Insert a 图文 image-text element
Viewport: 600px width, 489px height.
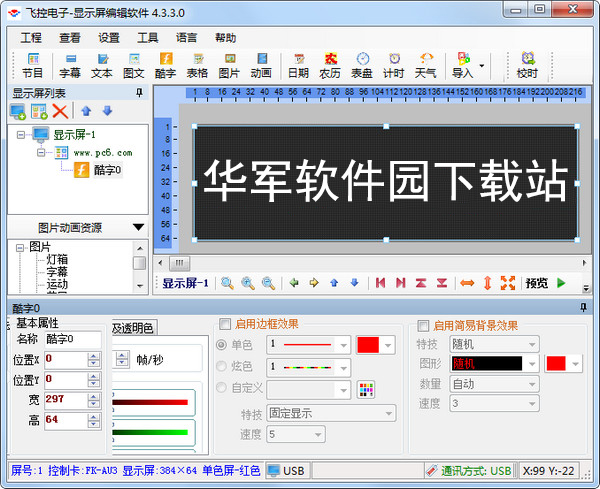(x=134, y=65)
